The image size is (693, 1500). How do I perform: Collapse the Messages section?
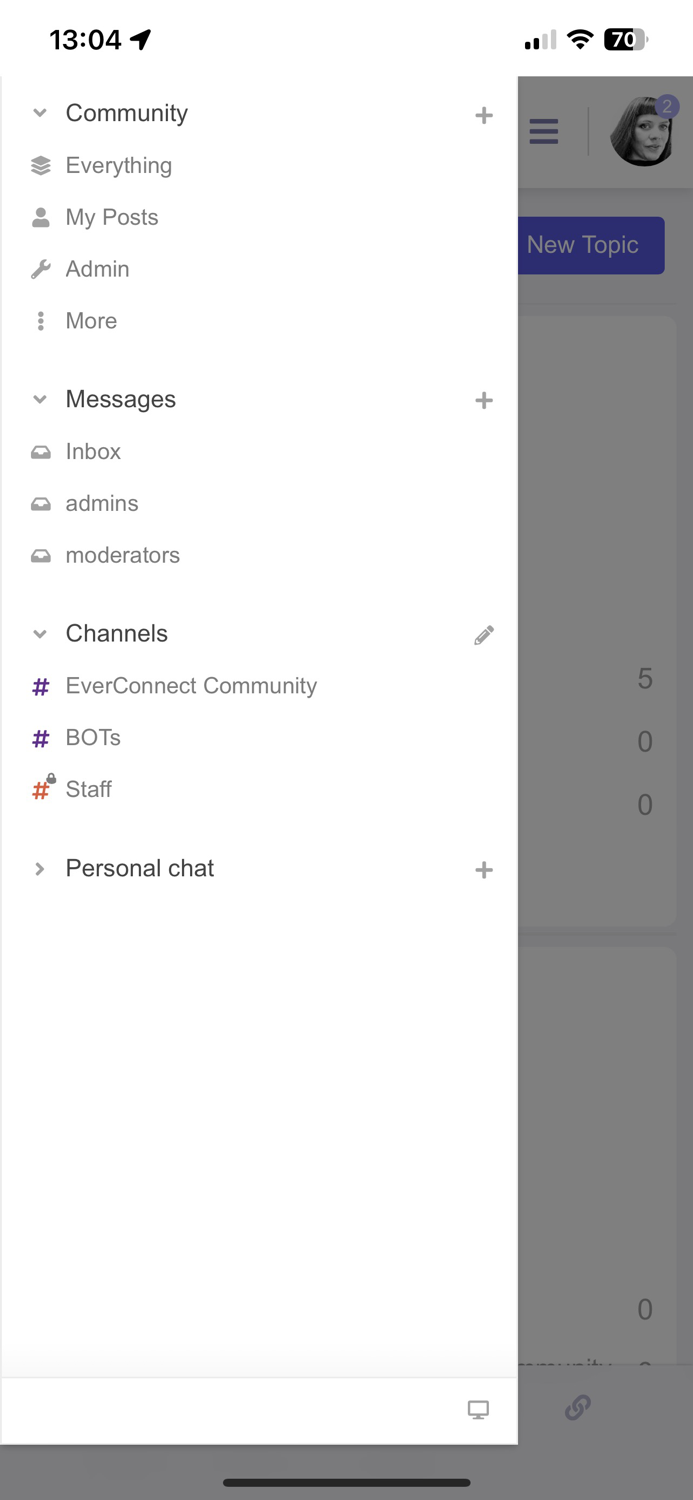coord(40,399)
